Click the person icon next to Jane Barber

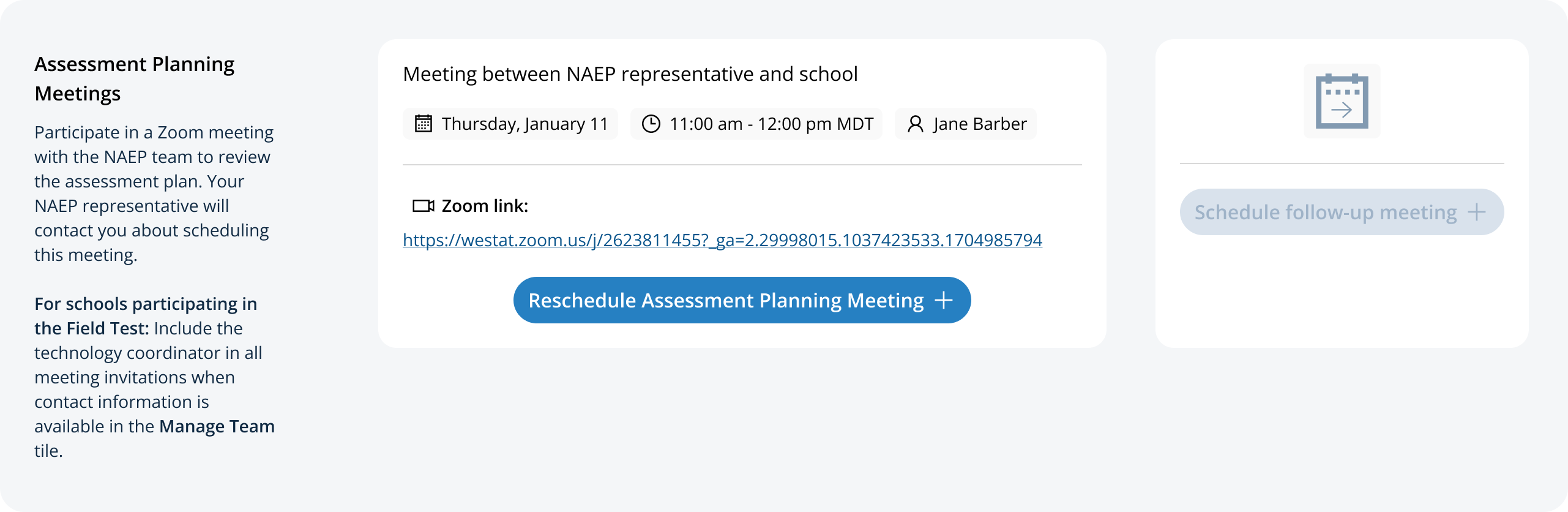(916, 124)
